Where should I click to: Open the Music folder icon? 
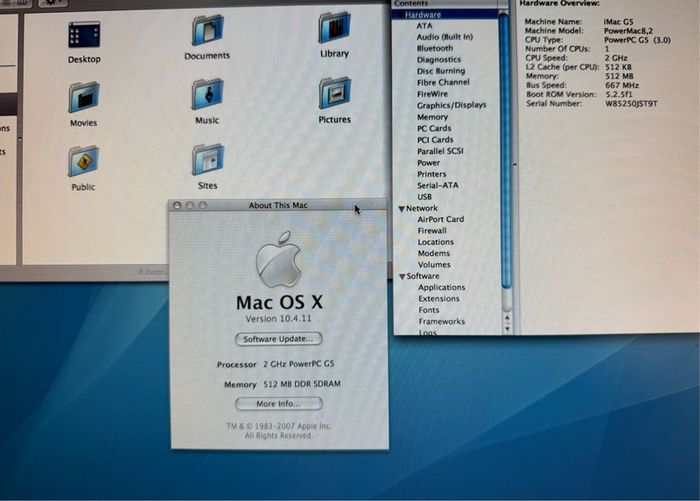pyautogui.click(x=208, y=94)
